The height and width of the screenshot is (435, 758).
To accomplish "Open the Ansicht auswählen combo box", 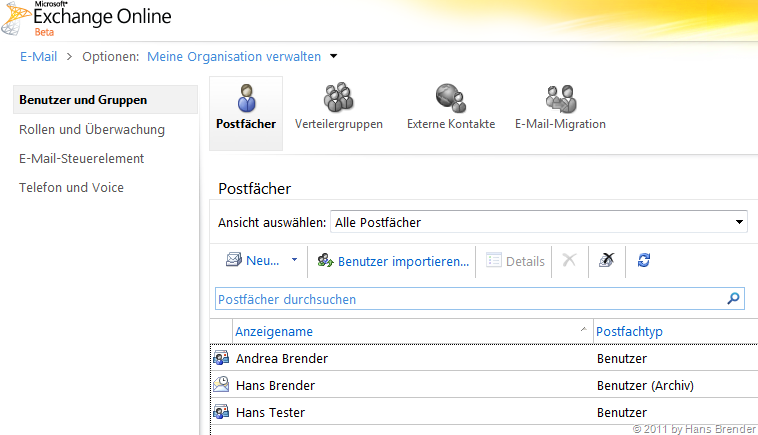I will (x=538, y=222).
